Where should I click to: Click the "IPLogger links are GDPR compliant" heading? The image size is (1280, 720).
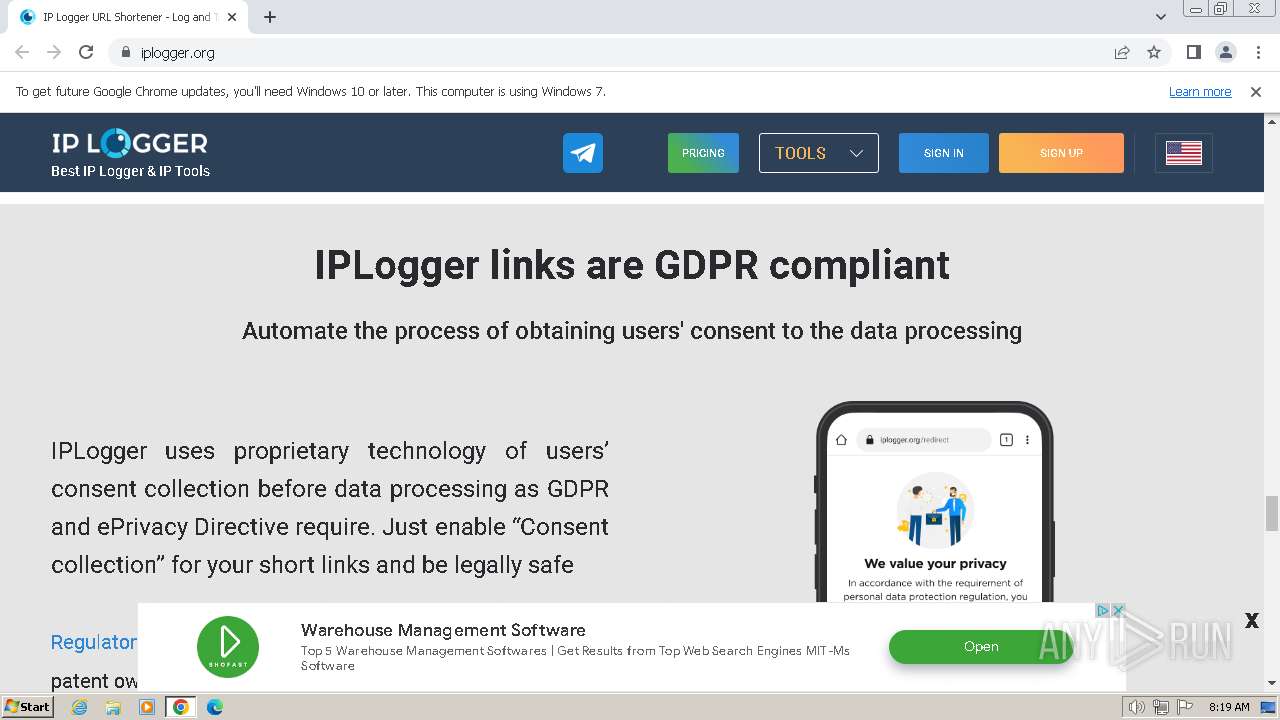pyautogui.click(x=632, y=265)
